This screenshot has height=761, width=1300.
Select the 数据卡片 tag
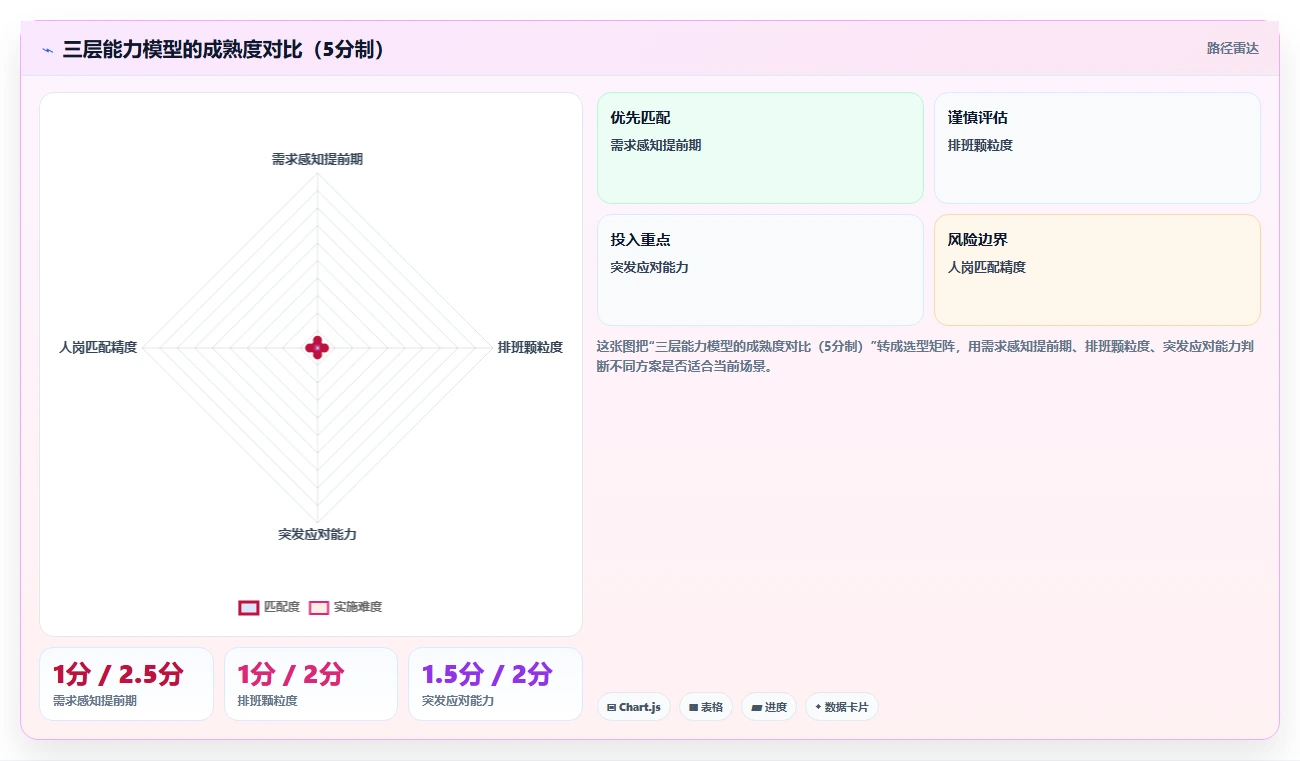pos(842,707)
